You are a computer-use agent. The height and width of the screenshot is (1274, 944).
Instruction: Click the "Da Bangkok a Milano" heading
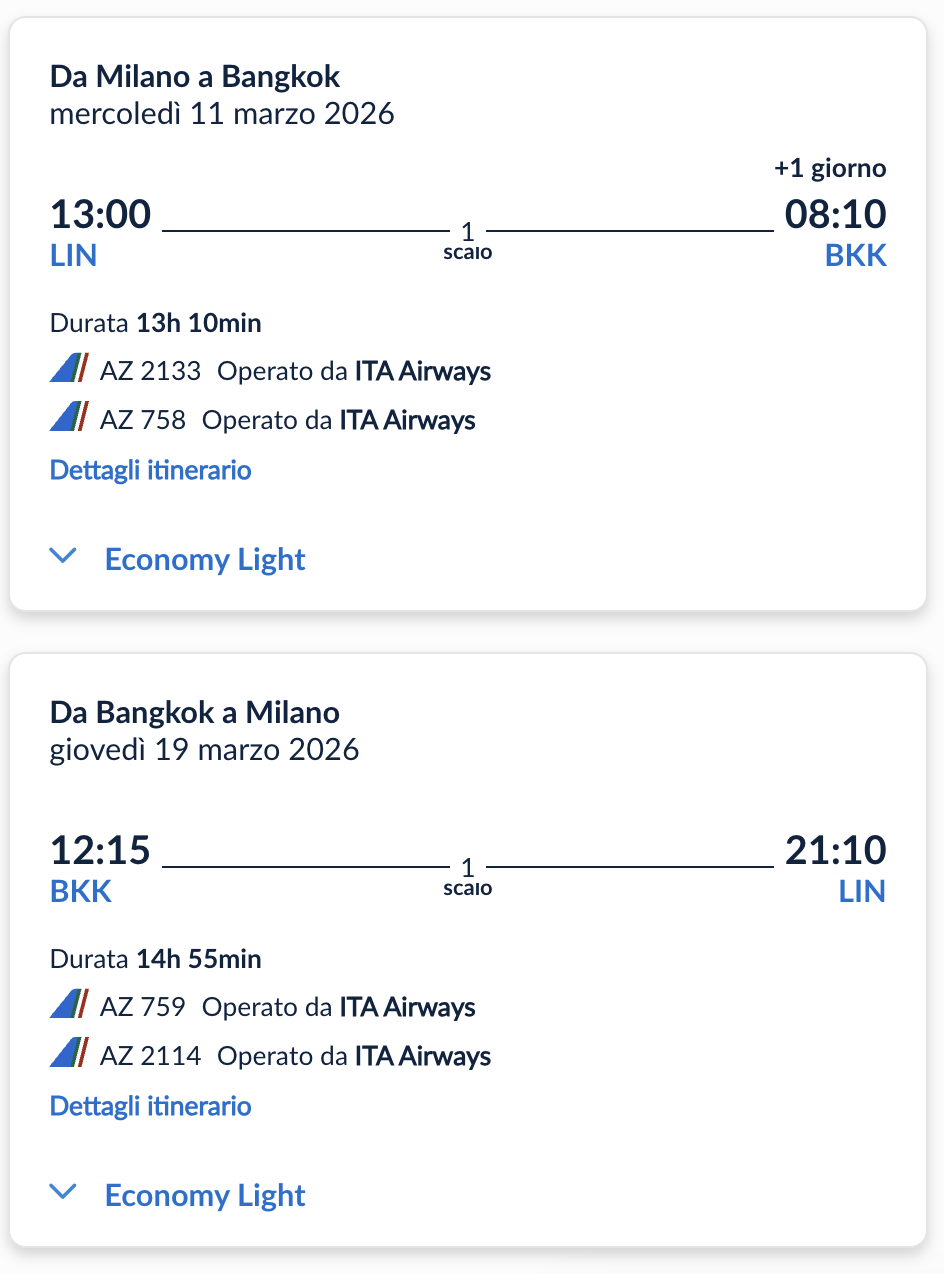tap(195, 712)
